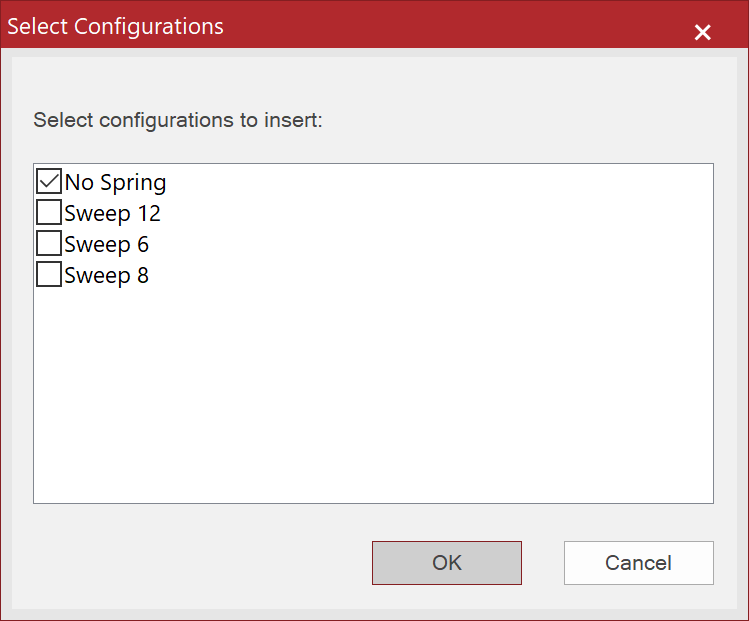The width and height of the screenshot is (749, 621).
Task: Tick the Sweep 6 checkbox
Action: pos(49,243)
